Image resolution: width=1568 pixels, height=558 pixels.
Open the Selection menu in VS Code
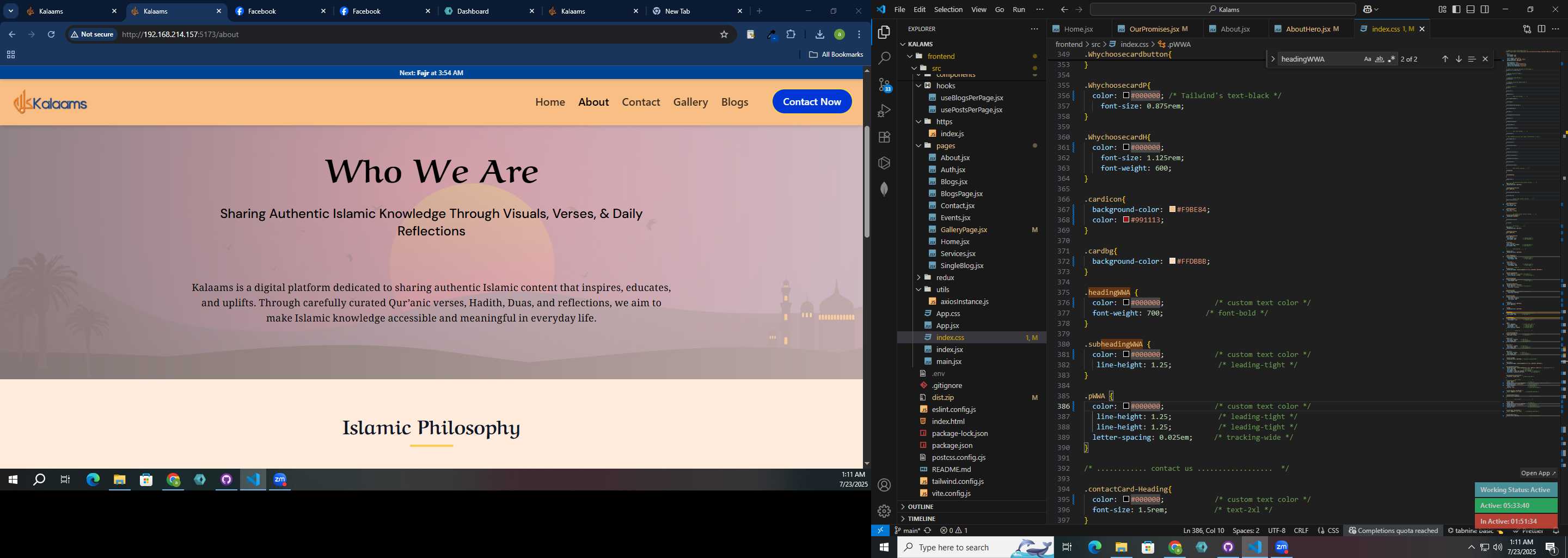(x=948, y=9)
